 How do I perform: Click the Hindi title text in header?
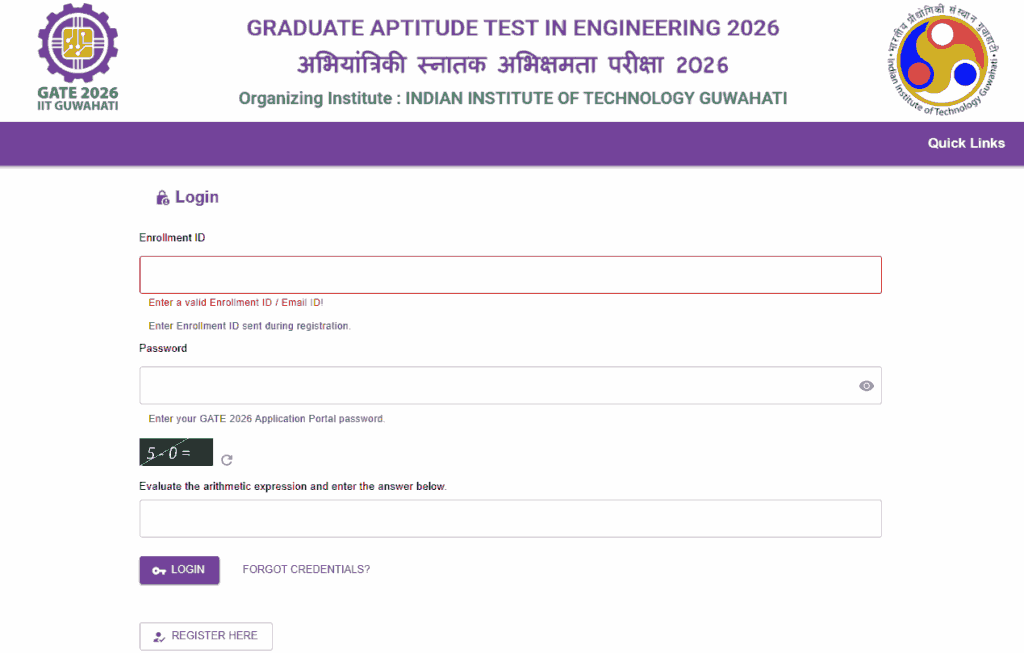513,65
